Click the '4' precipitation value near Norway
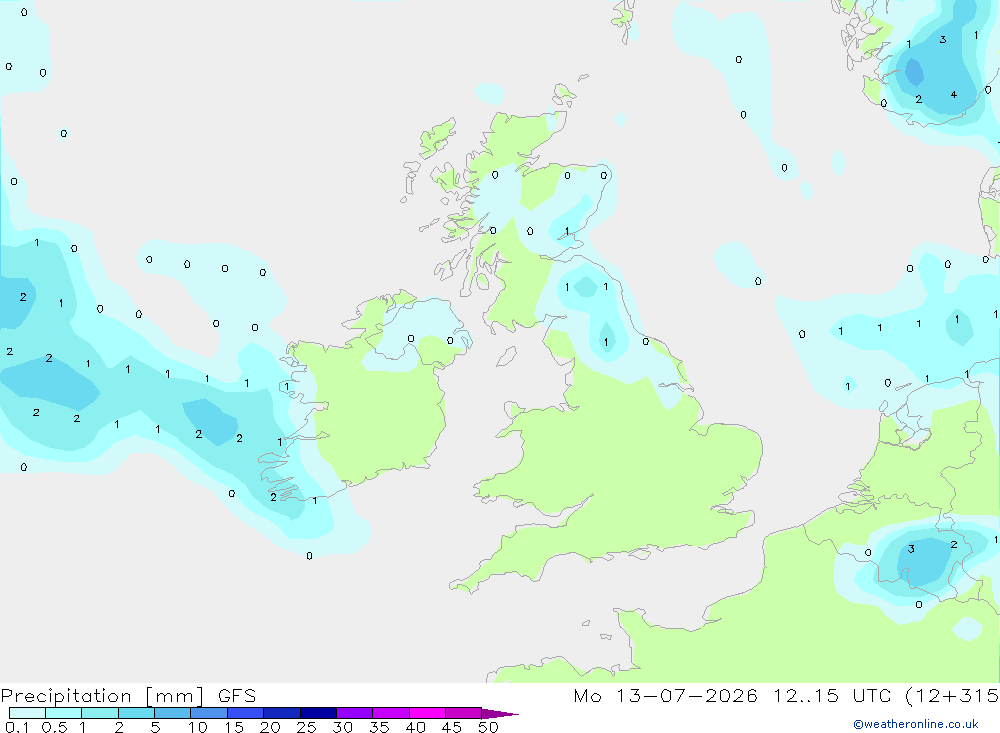1000x733 pixels. point(953,94)
